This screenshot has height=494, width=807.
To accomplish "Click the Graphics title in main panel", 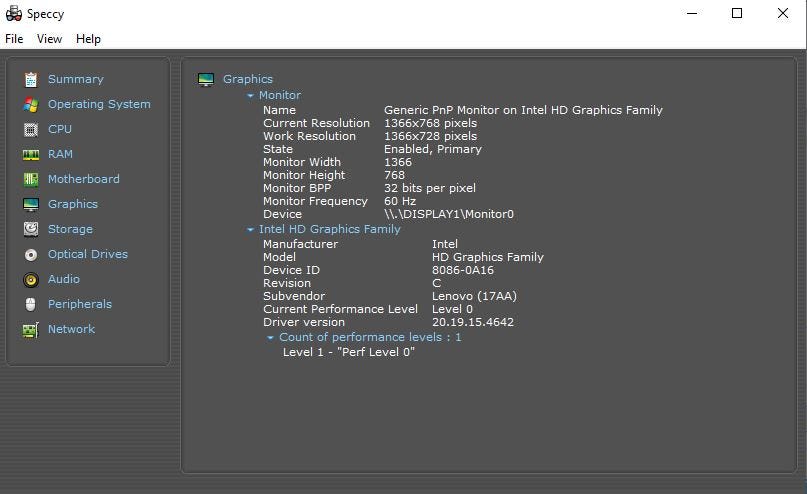I will click(x=248, y=79).
